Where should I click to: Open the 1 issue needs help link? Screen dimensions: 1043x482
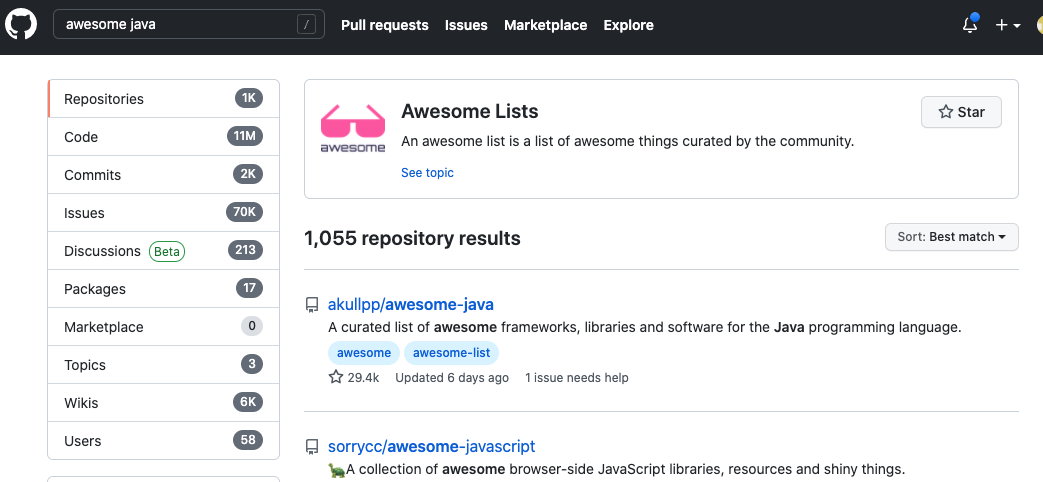[577, 378]
